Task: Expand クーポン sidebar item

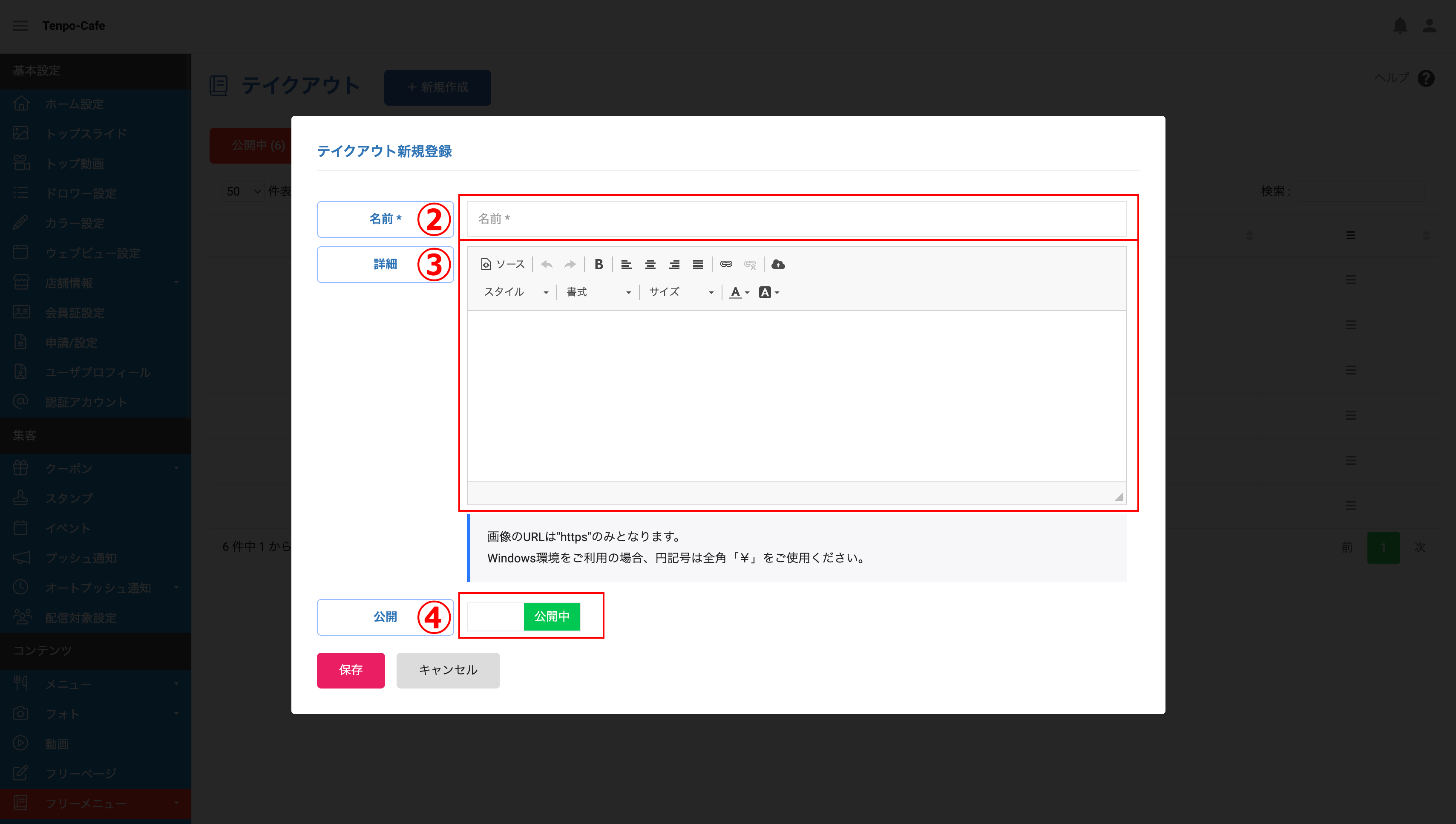Action: (95, 469)
